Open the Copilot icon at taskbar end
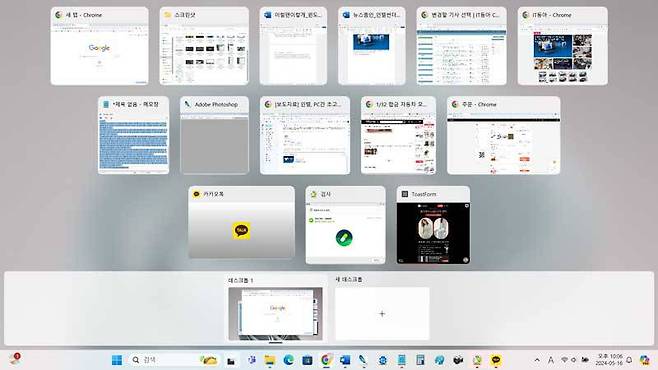 click(645, 360)
